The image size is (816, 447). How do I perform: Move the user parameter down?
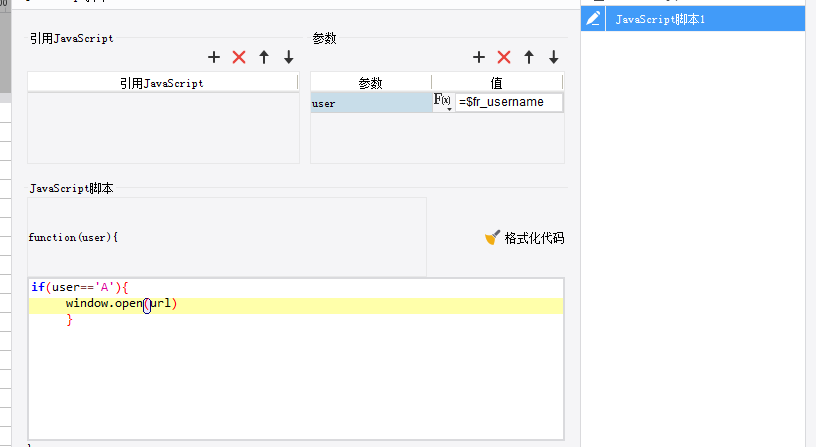pos(554,57)
